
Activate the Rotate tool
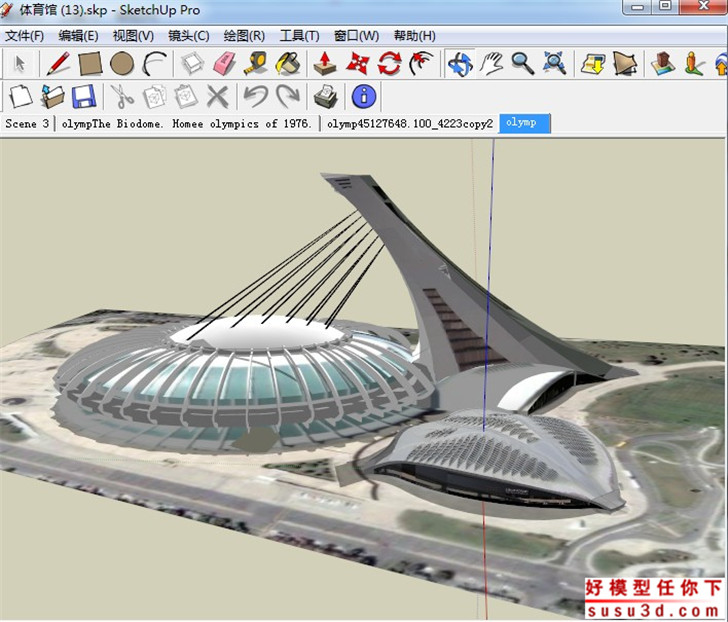tap(389, 64)
